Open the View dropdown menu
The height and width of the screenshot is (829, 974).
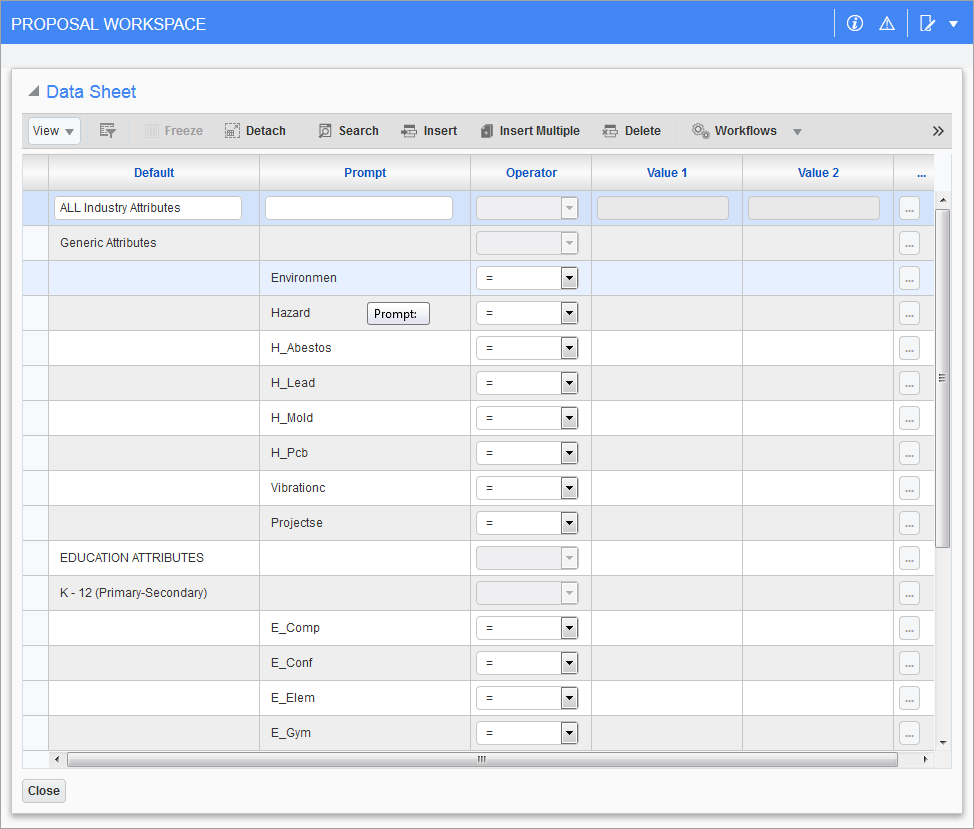coord(53,130)
